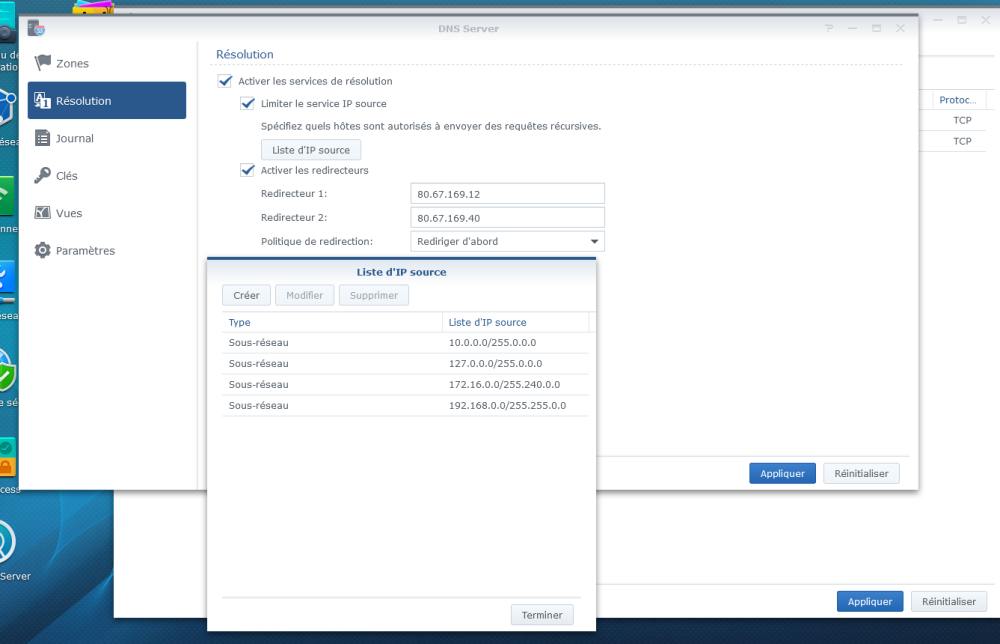Click the Journal list icon in sidebar

tap(42, 138)
